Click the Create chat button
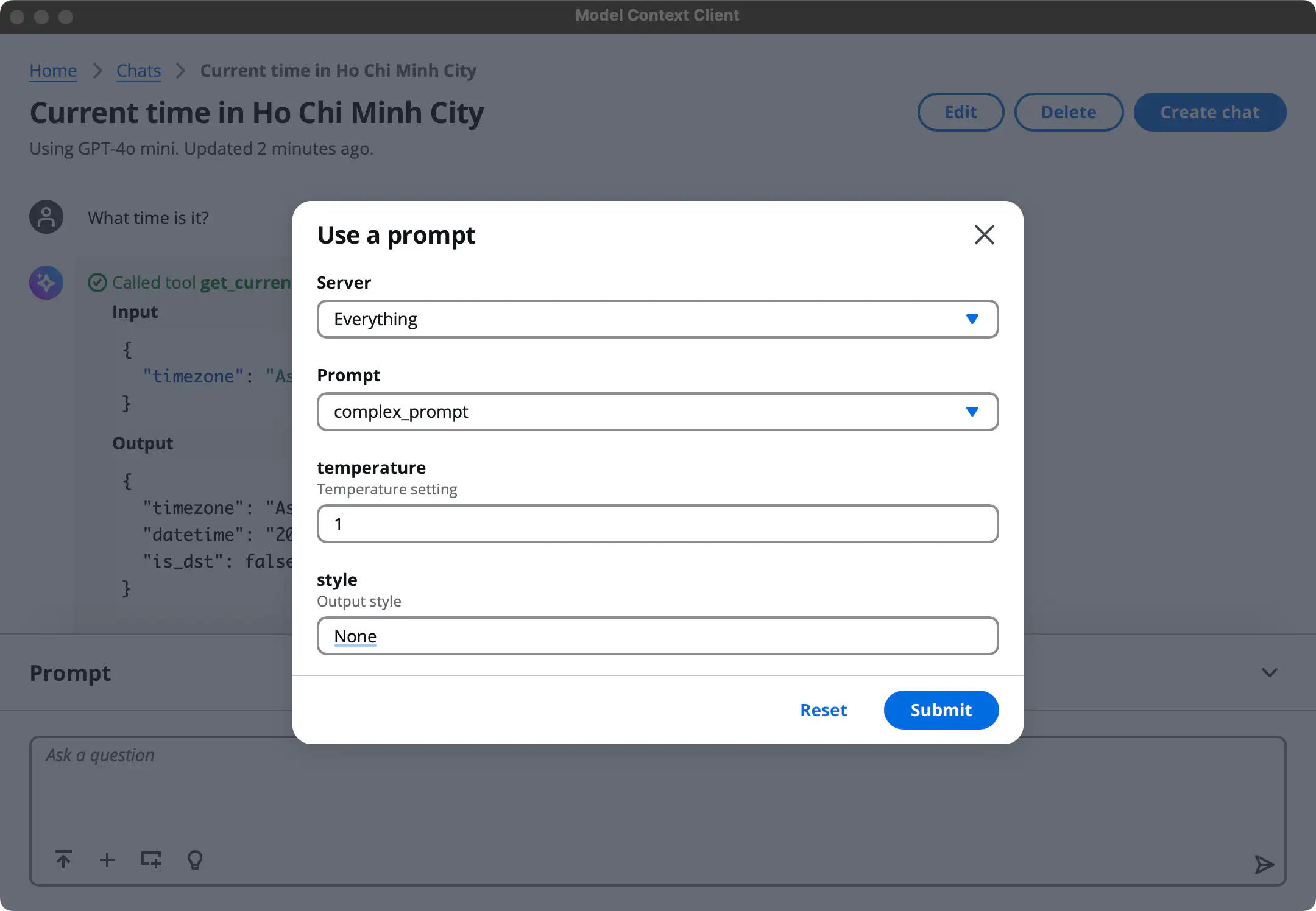Image resolution: width=1316 pixels, height=911 pixels. tap(1209, 112)
